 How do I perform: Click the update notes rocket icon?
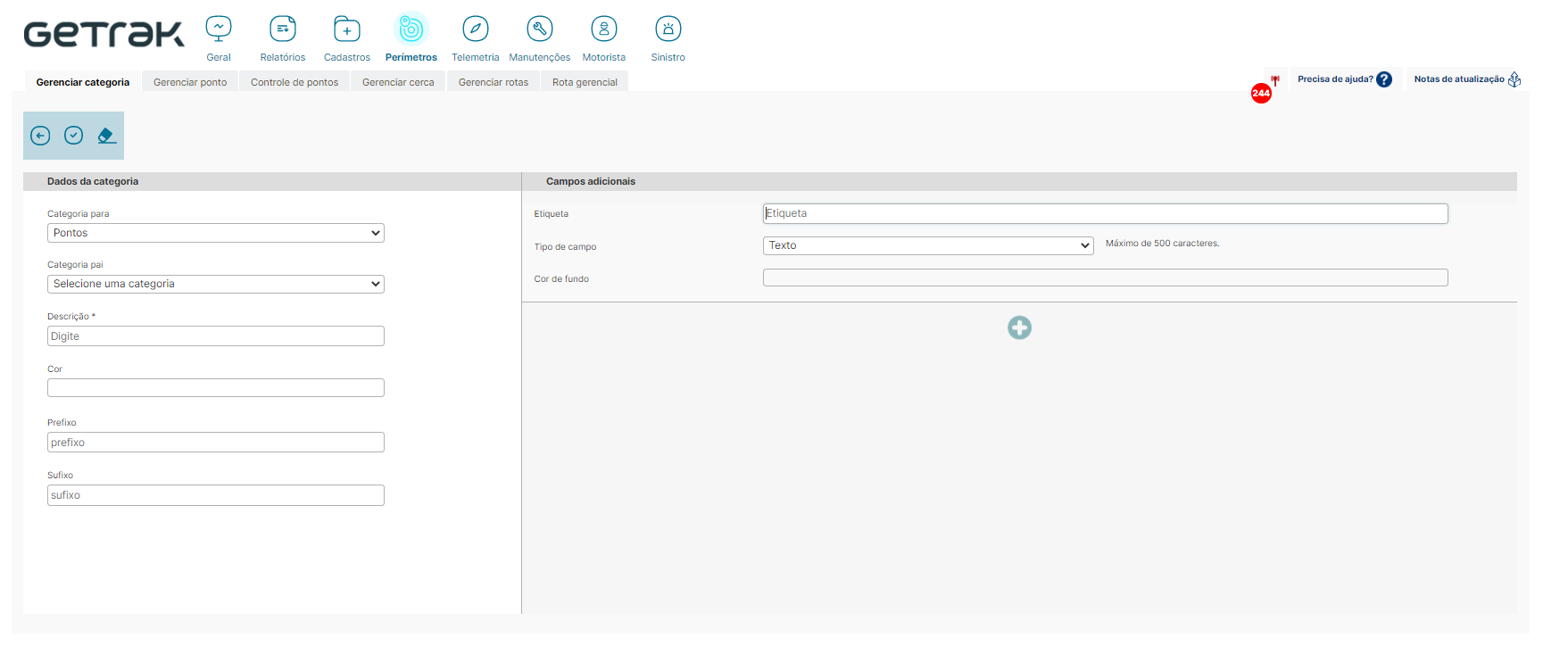1514,79
